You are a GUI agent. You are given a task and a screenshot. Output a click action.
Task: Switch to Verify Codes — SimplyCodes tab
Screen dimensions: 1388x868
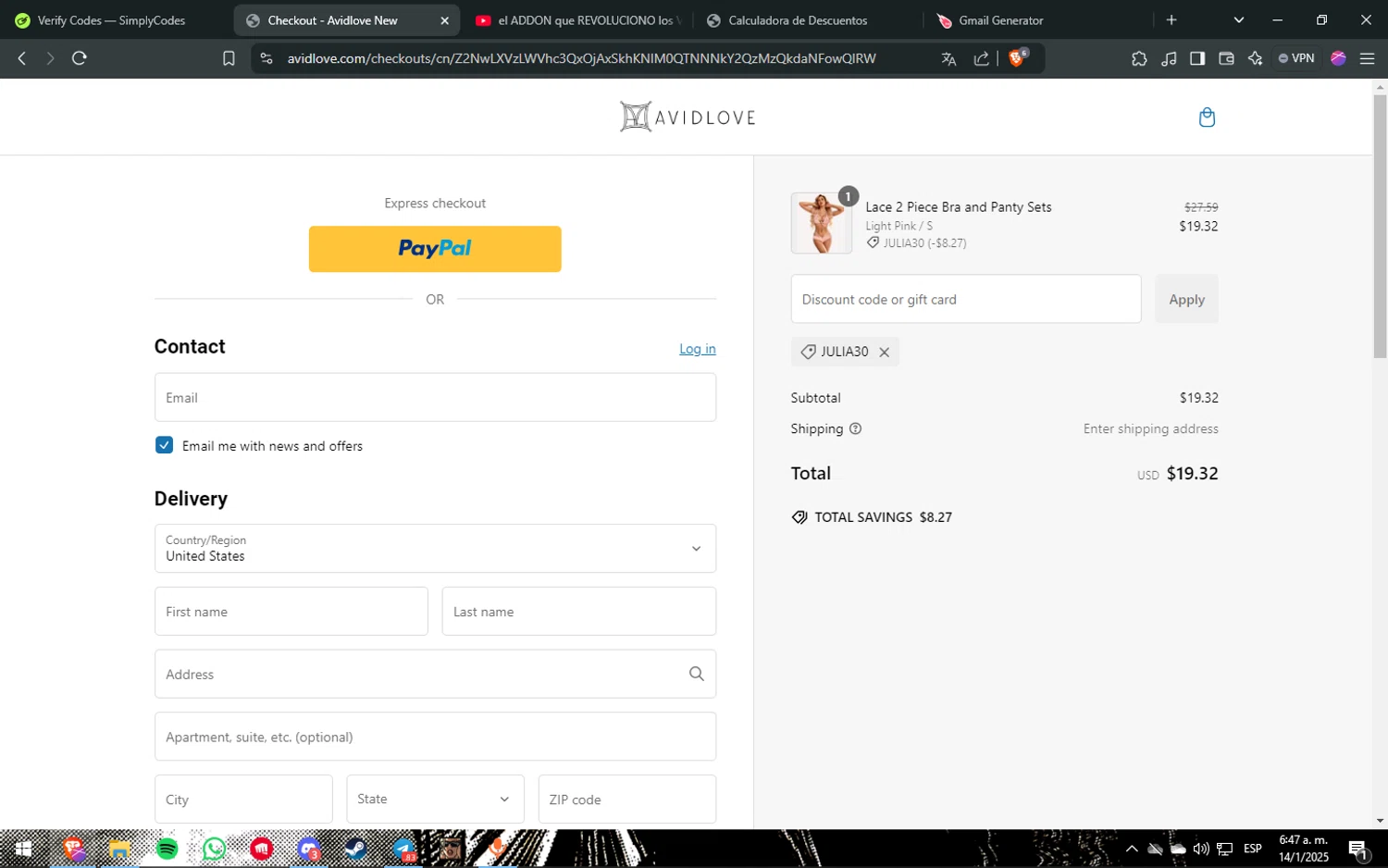[111, 20]
